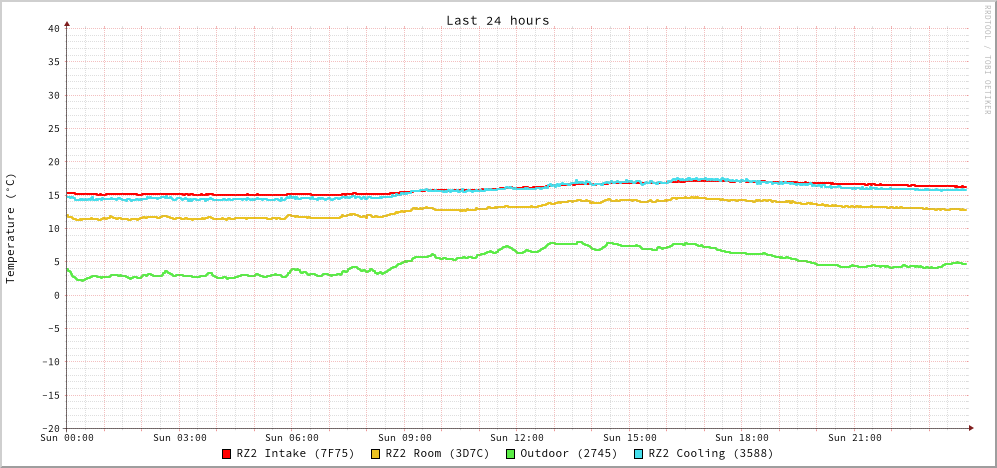
Task: Click the cyan RZ2 Cooling legend swatch
Action: pos(639,454)
